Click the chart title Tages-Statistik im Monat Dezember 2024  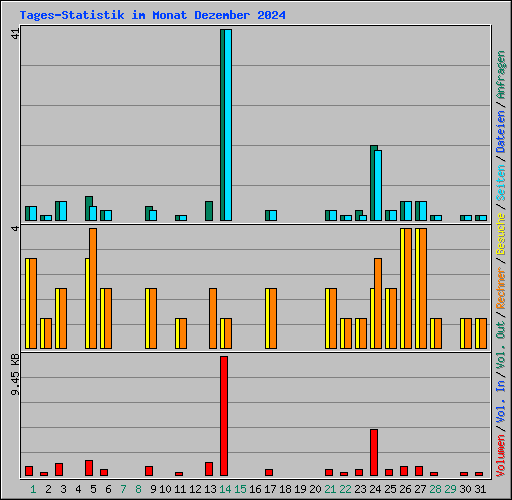(x=152, y=15)
